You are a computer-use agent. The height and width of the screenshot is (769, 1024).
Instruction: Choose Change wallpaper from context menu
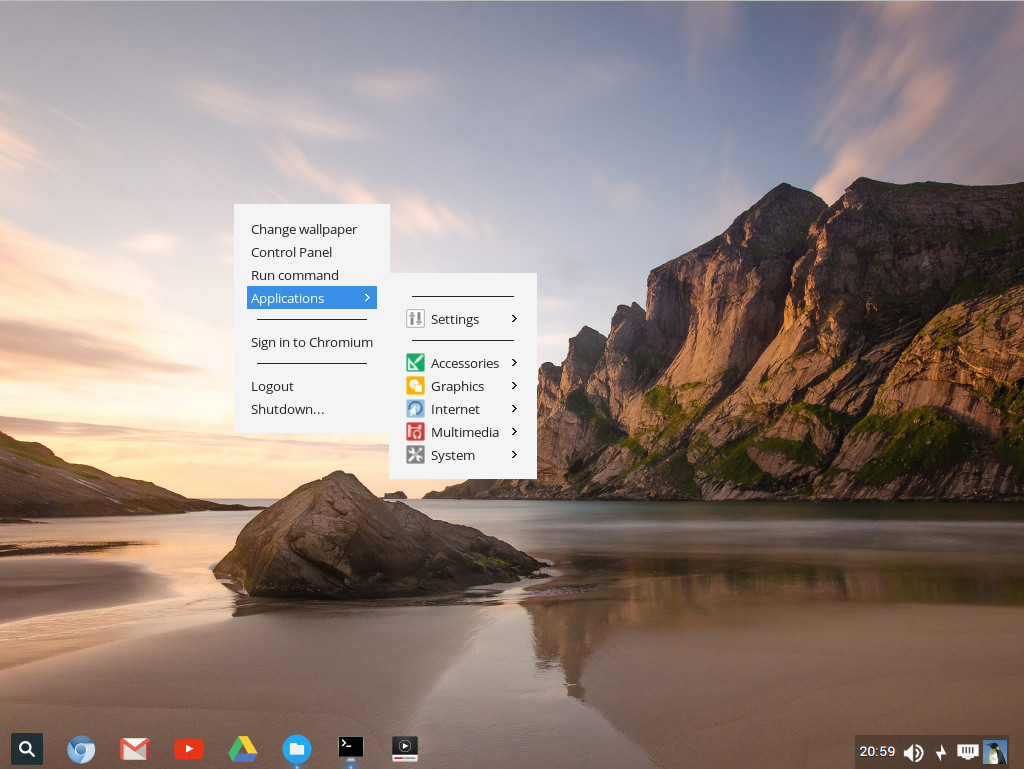(304, 229)
